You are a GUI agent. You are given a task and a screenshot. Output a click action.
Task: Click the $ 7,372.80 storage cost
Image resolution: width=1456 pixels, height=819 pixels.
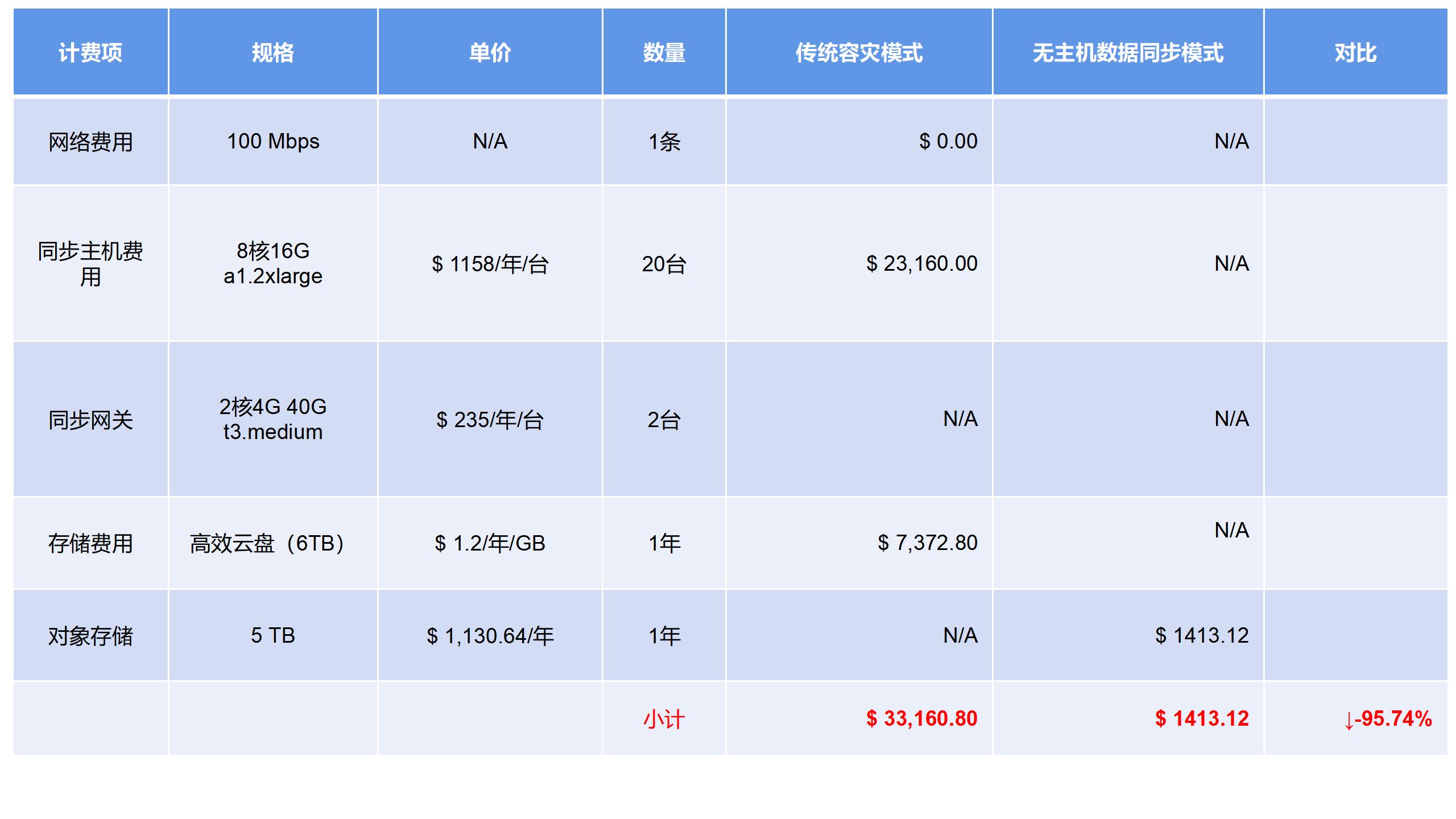coord(927,543)
